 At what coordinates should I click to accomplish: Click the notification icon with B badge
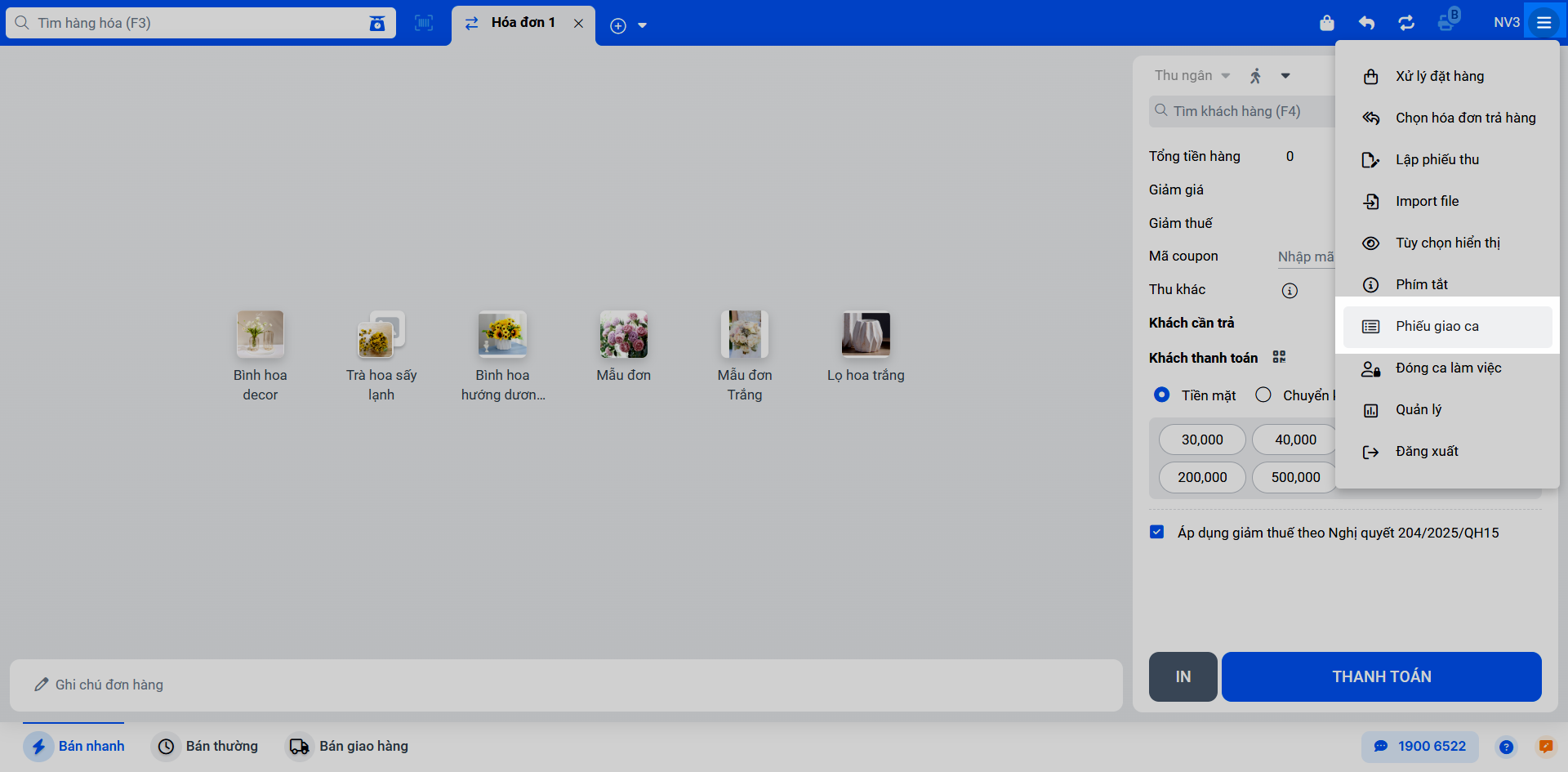click(1448, 20)
